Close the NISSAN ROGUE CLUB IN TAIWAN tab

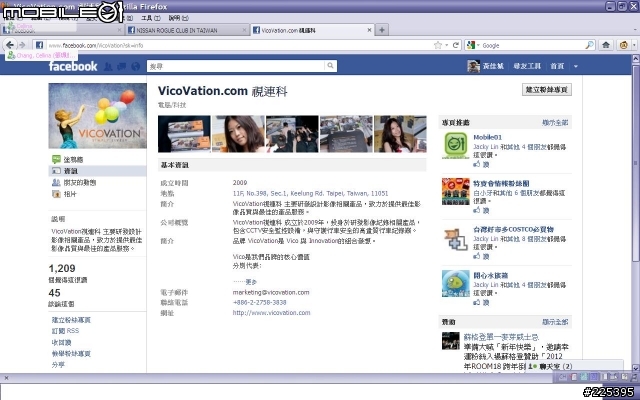(244, 30)
